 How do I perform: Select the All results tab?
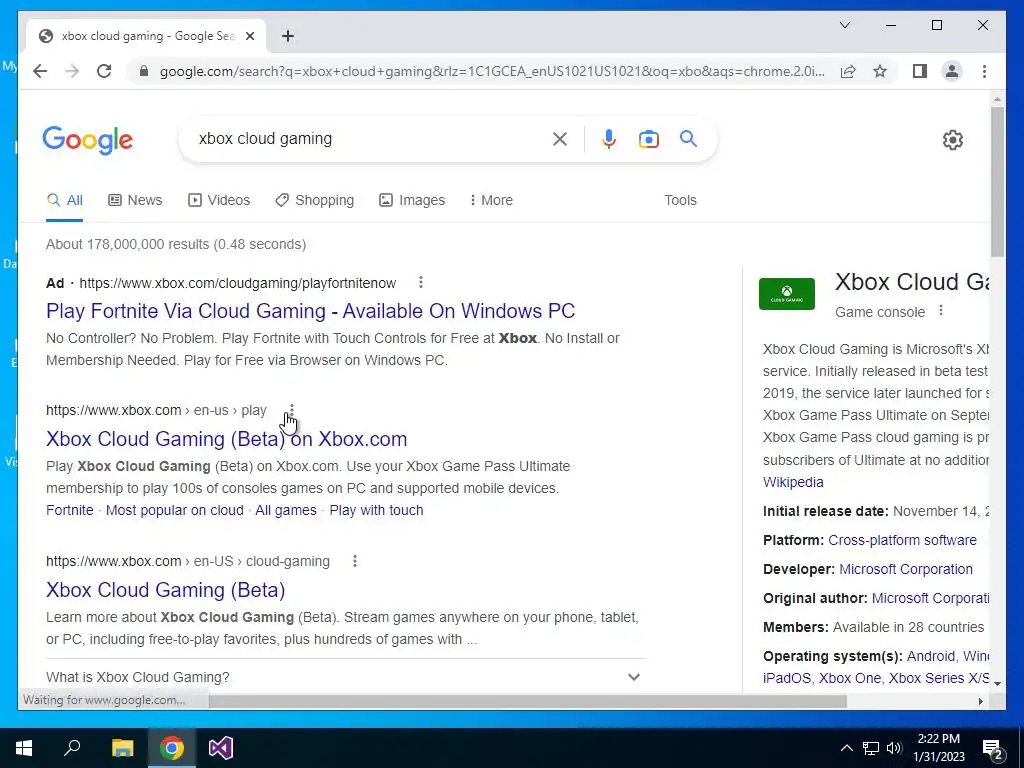tap(65, 200)
